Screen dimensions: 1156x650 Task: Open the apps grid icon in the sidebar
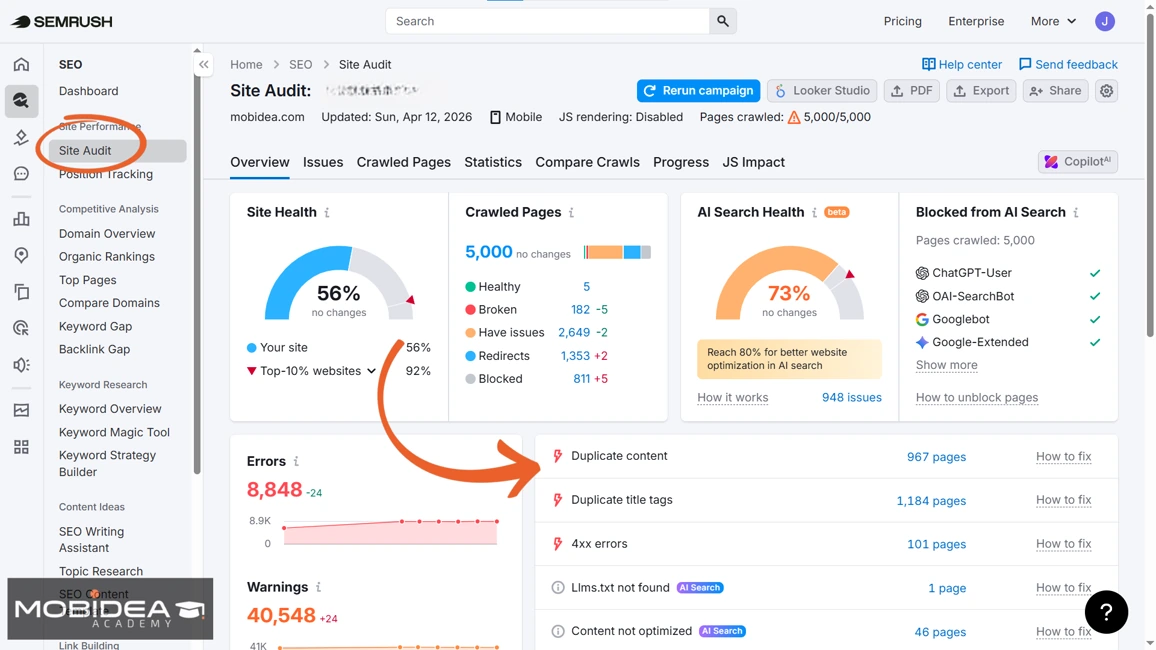[21, 446]
